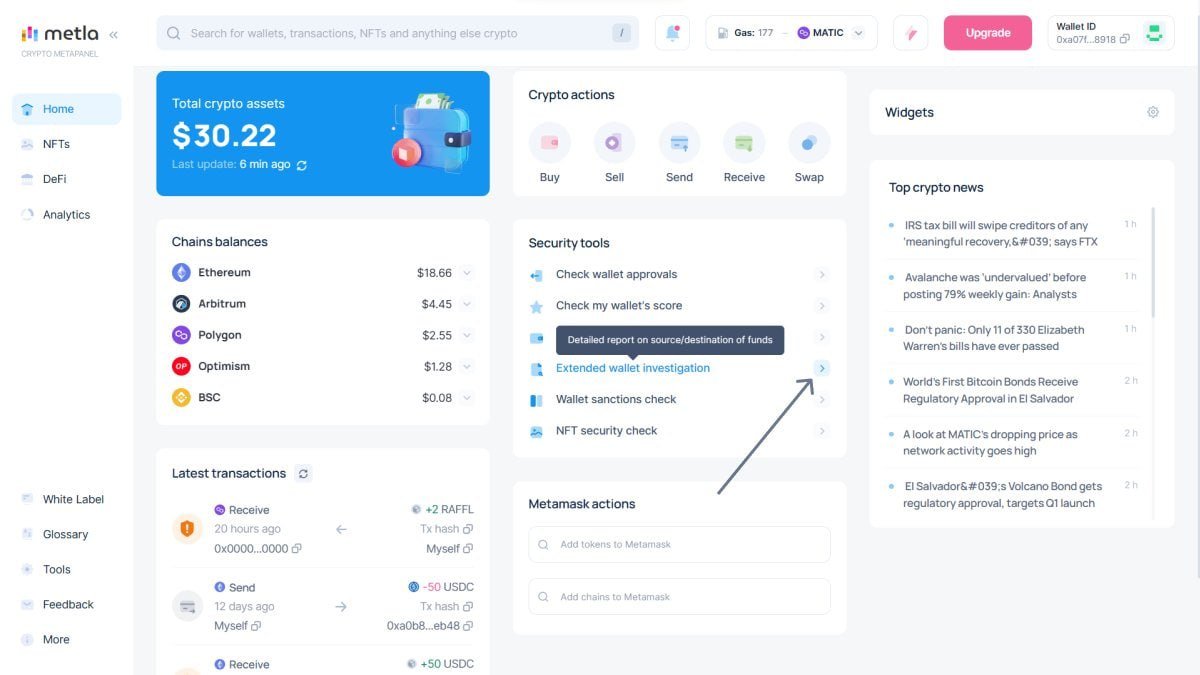Refresh total crypto assets update
Viewport: 1200px width, 675px height.
click(302, 165)
